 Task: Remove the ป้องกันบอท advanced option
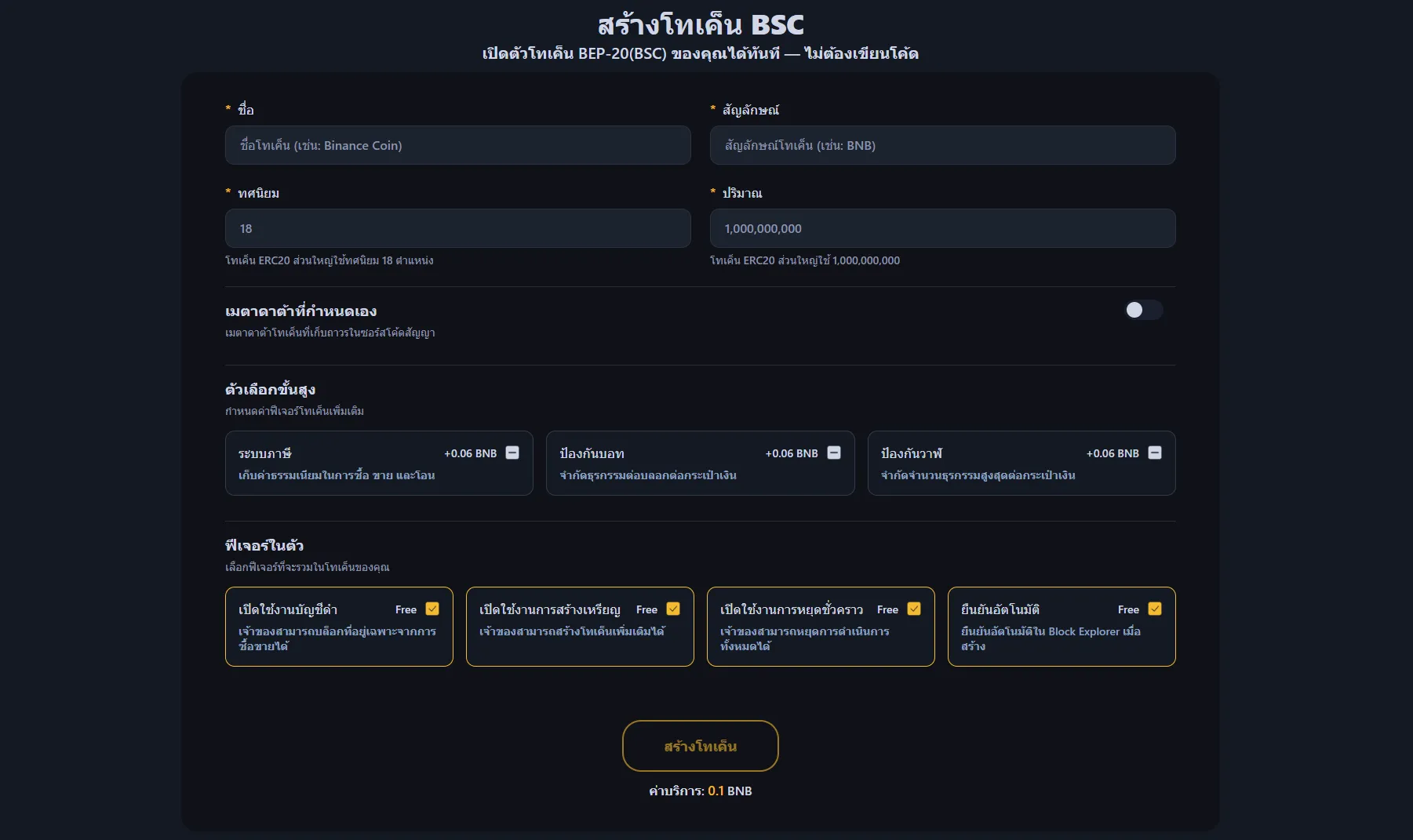coord(834,453)
